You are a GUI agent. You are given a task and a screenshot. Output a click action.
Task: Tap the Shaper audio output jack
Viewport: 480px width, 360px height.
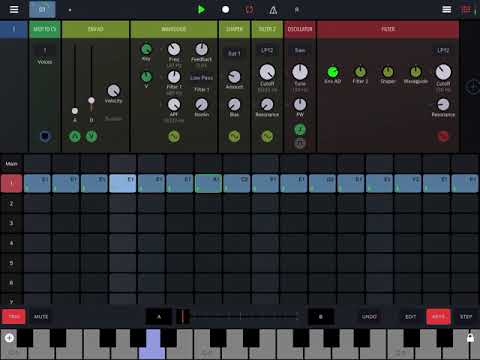234,136
